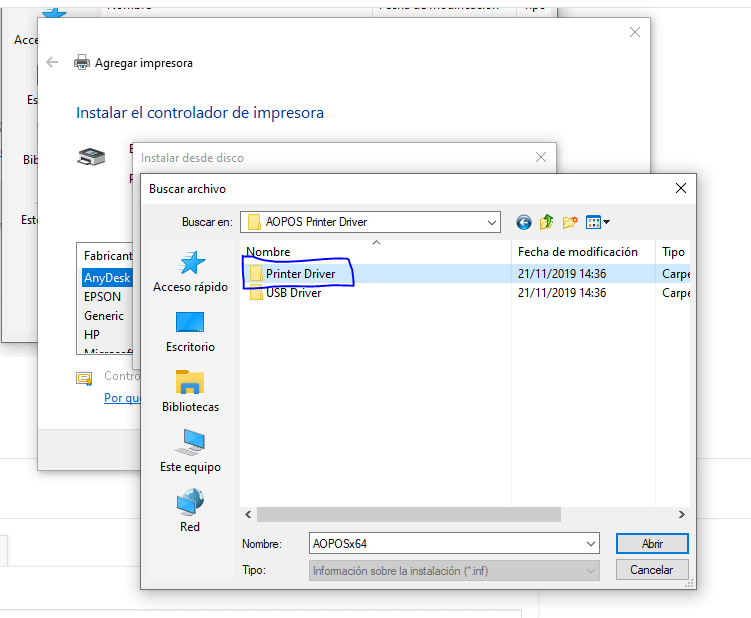Click the horizontal scrollbar thumb
The height and width of the screenshot is (618, 751).
[409, 515]
